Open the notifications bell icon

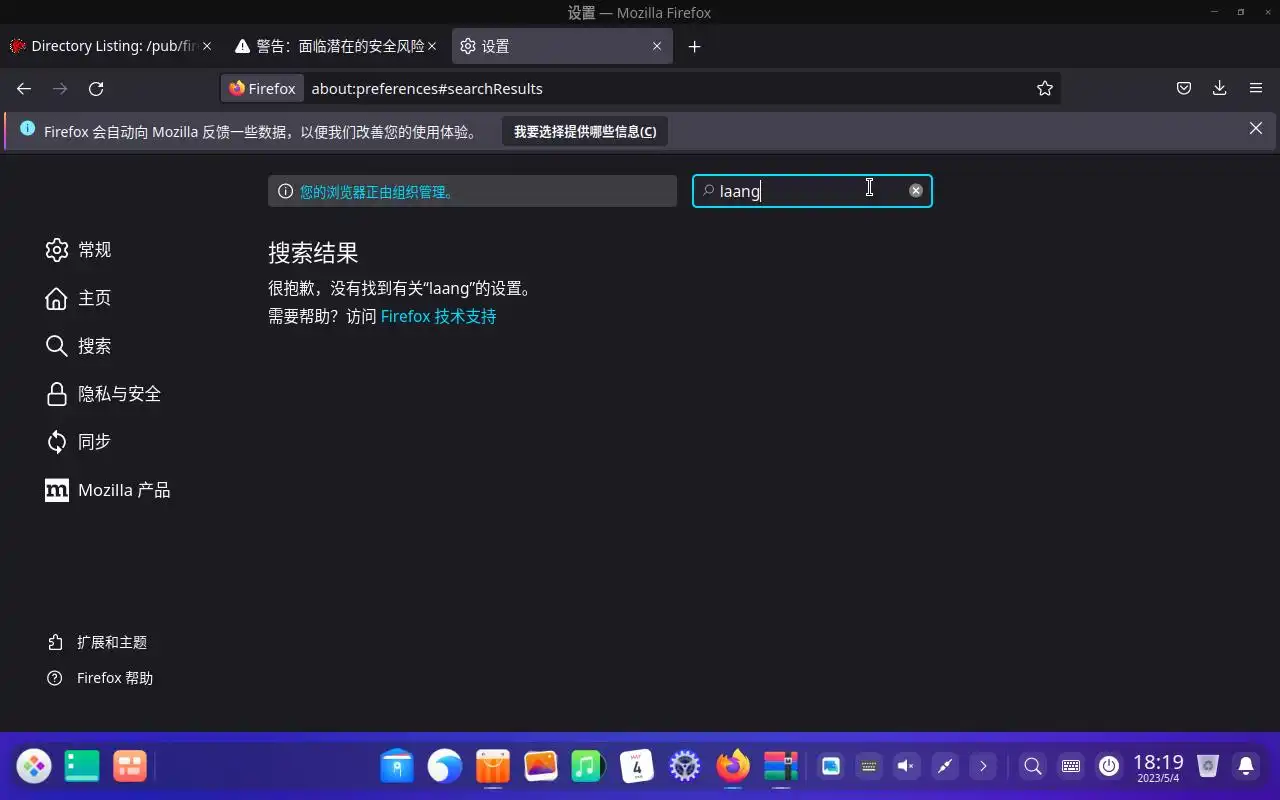[x=1246, y=766]
